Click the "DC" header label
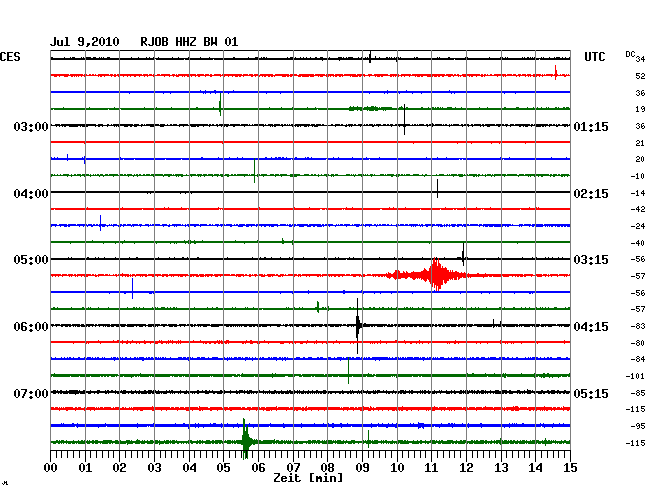The image size is (650, 494). pos(630,54)
